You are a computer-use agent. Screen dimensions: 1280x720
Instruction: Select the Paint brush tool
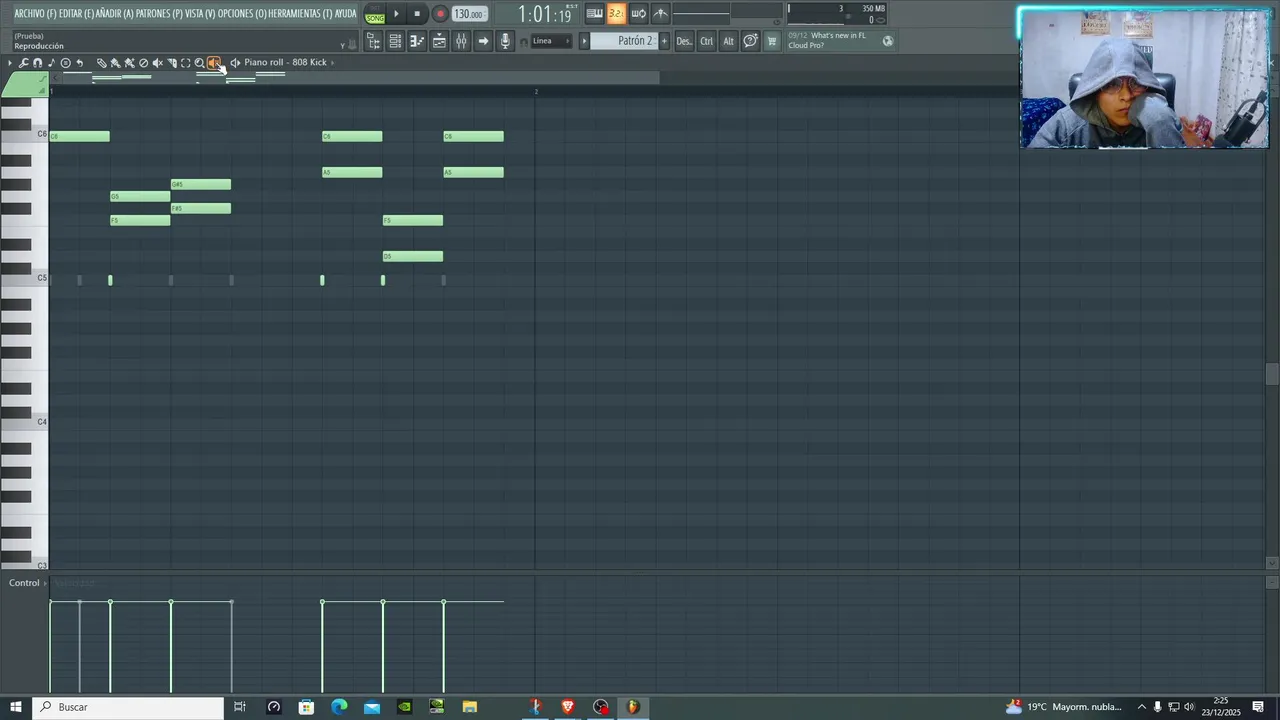(x=115, y=62)
